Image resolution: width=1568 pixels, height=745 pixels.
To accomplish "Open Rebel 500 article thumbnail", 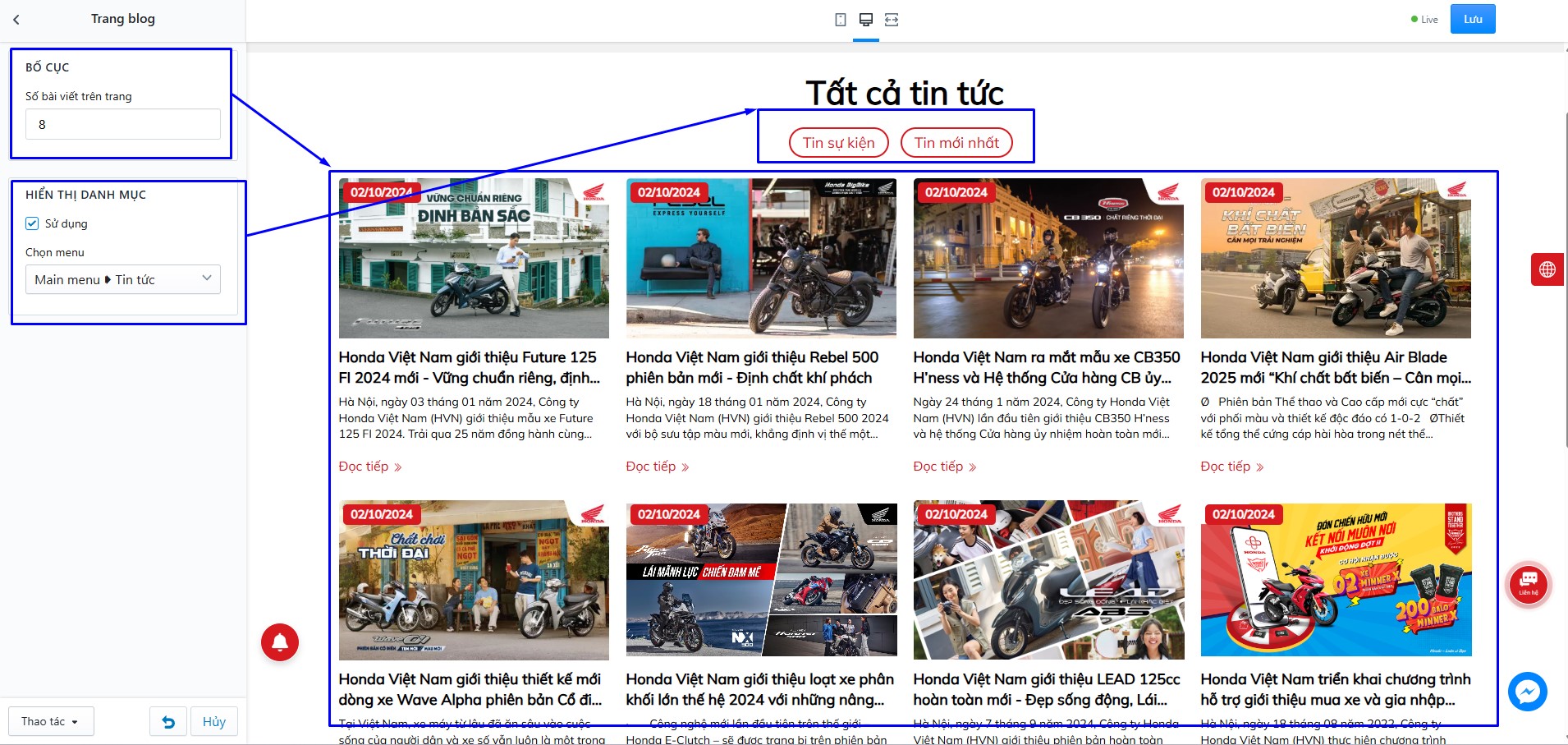I will pyautogui.click(x=761, y=258).
